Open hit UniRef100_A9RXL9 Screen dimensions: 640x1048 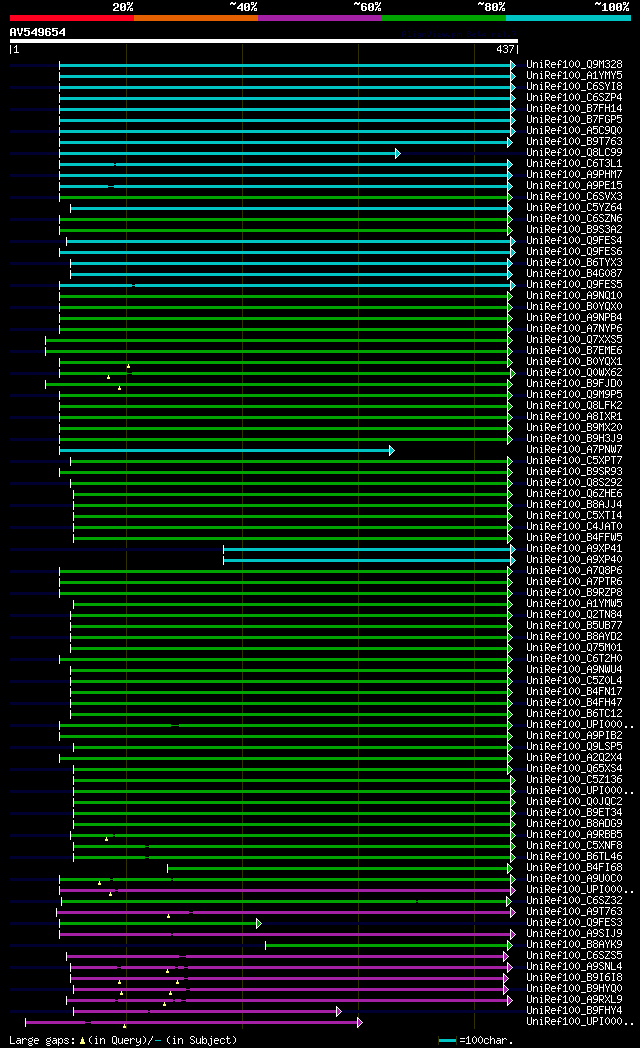click(574, 1000)
